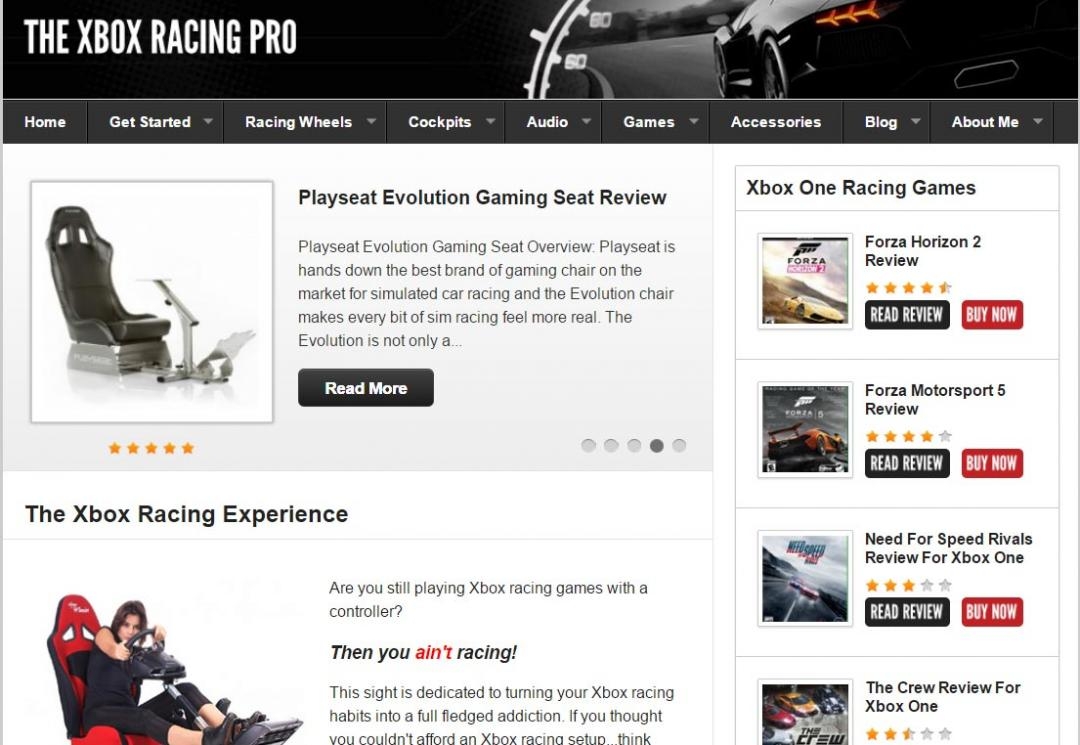Screen dimensions: 1080x745
Task: Open the Home menu item
Action: [x=45, y=122]
